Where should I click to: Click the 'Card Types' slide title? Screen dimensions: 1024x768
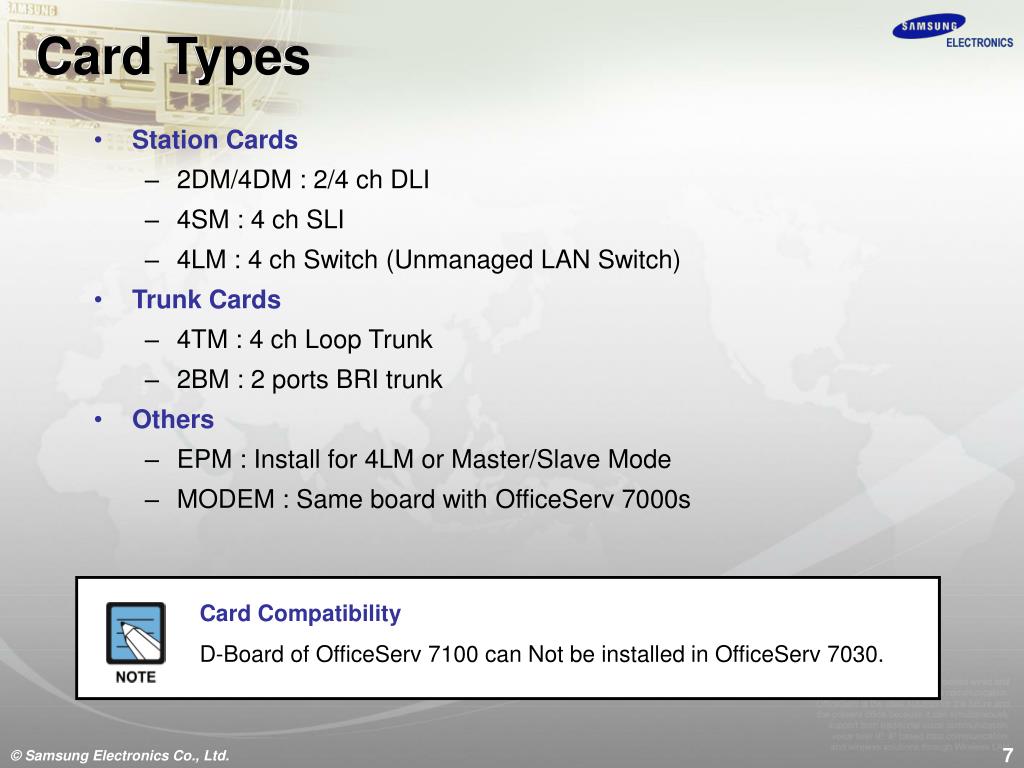[173, 57]
